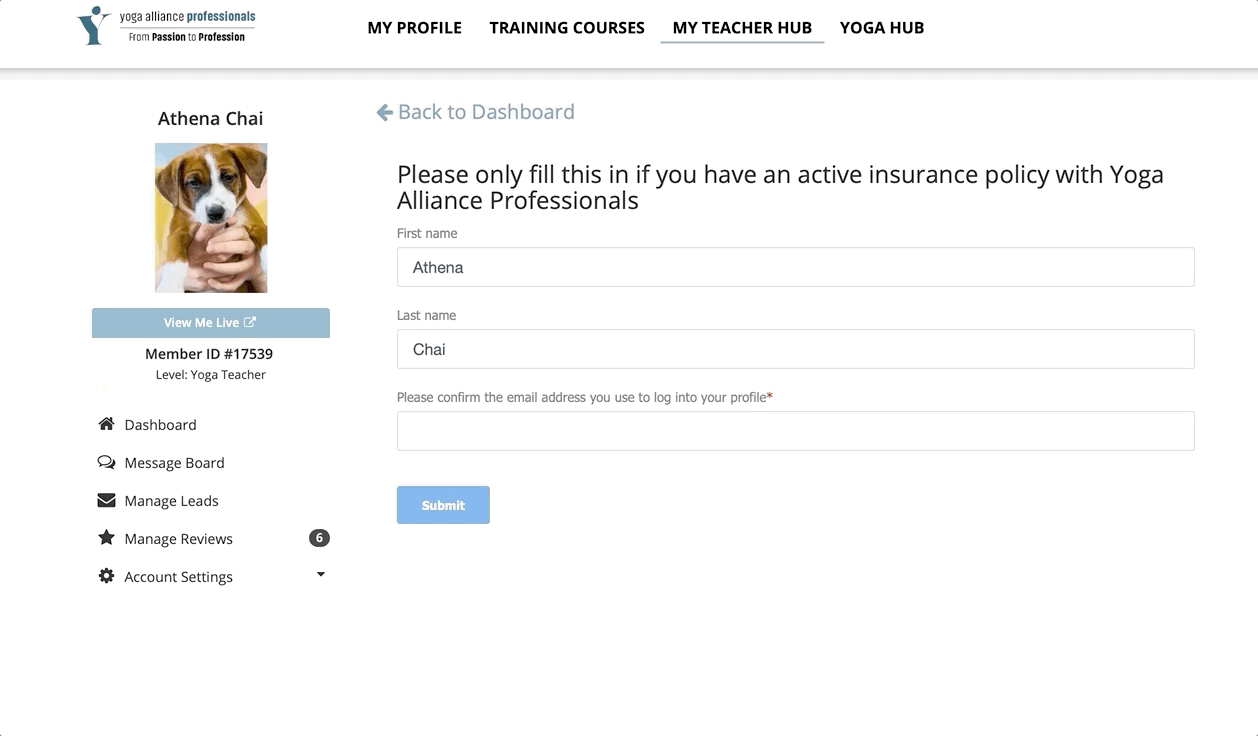Go to YOGA HUB in navigation
The width and height of the screenshot is (1258, 736).
pyautogui.click(x=882, y=28)
